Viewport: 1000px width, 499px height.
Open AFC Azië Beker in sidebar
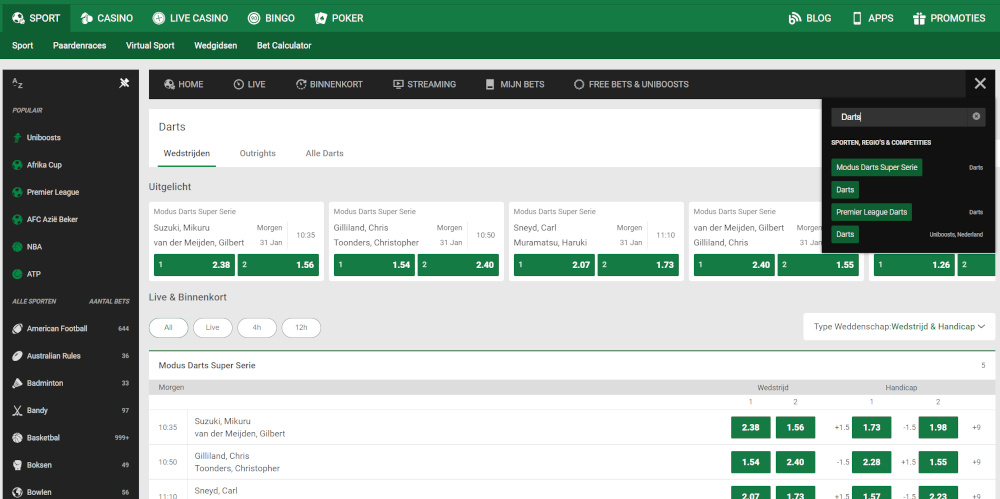[52, 220]
